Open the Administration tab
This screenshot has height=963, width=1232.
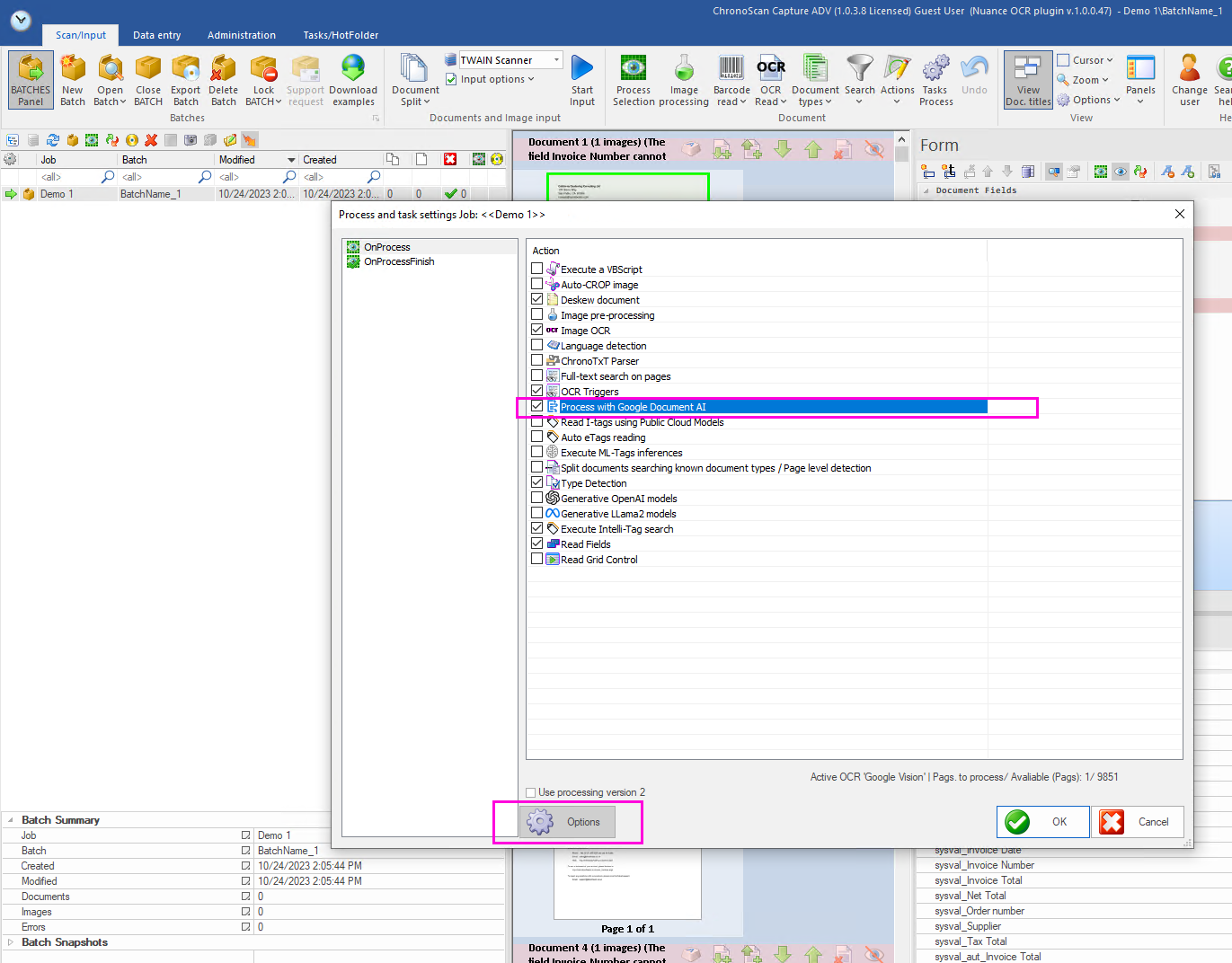click(x=241, y=35)
